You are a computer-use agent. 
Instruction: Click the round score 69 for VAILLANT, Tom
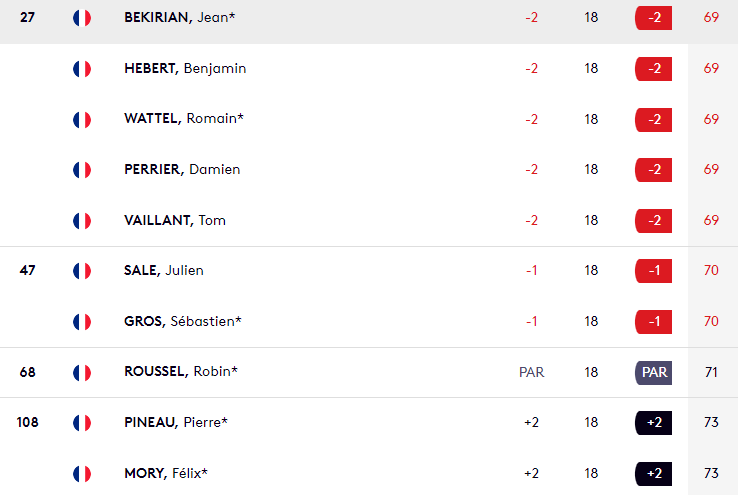click(x=711, y=220)
